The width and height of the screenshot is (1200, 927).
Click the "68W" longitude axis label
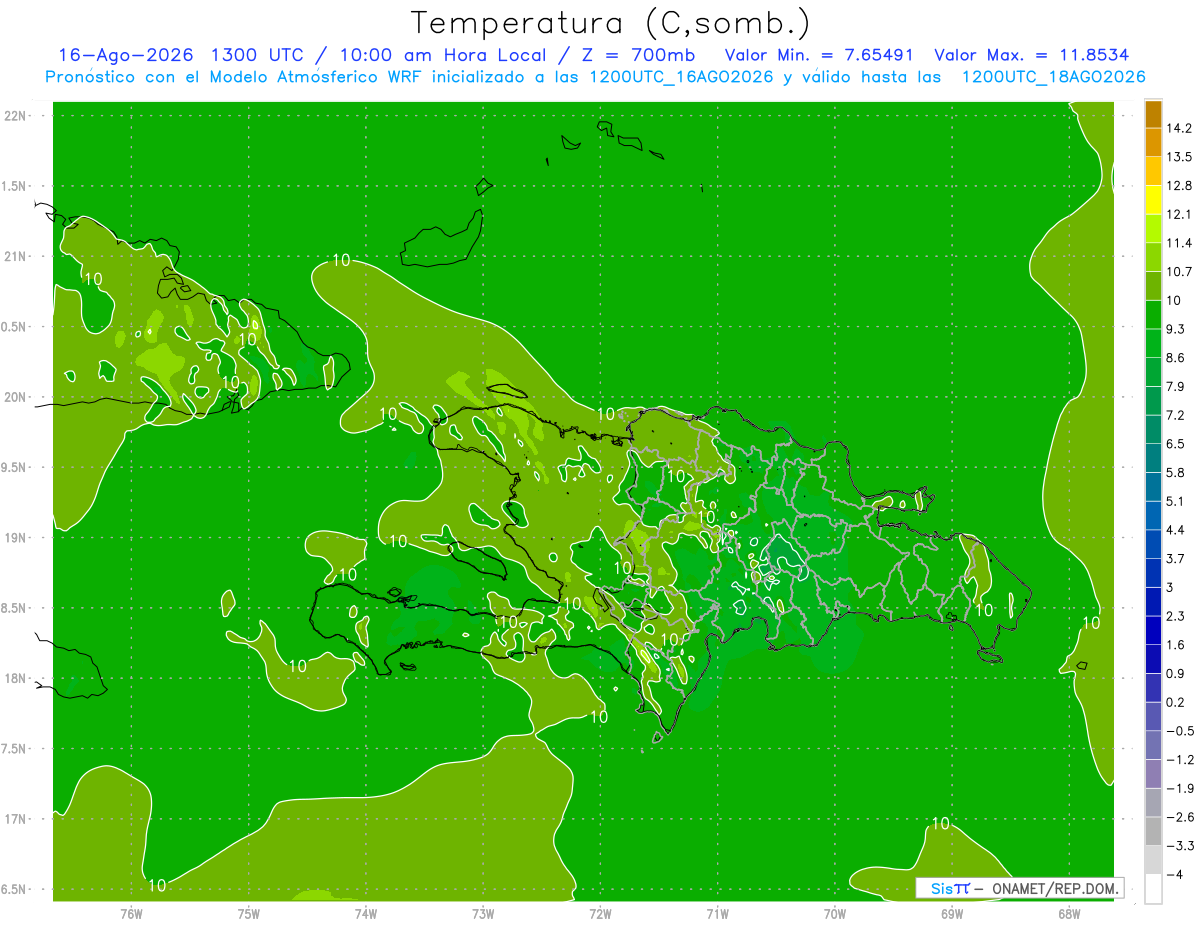point(1069,913)
